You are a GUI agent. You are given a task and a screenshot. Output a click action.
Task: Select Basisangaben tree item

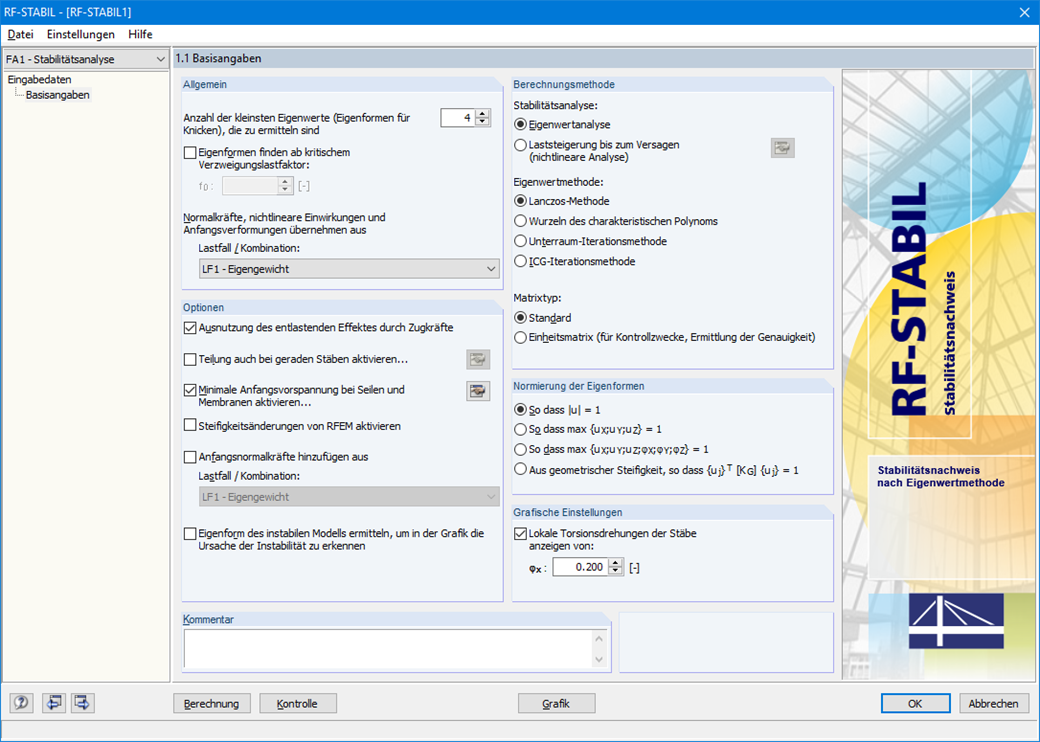coord(58,95)
